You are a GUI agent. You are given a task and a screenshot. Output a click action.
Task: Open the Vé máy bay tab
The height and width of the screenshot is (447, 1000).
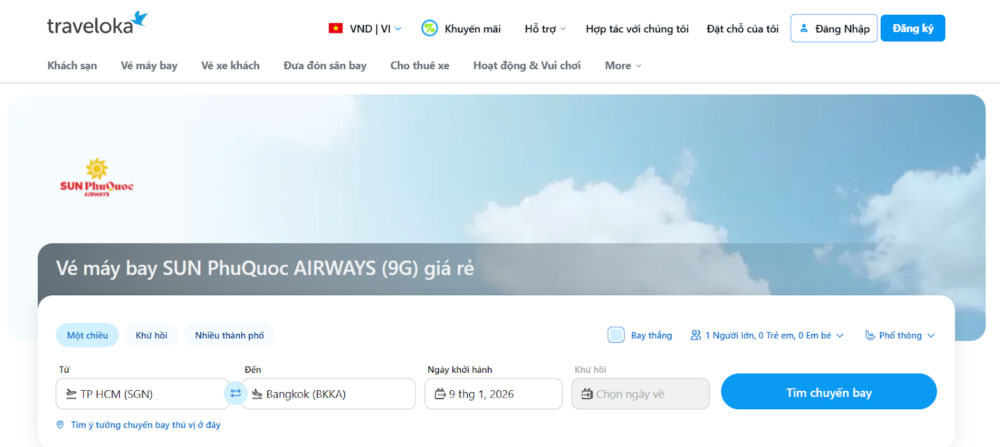[x=149, y=66]
